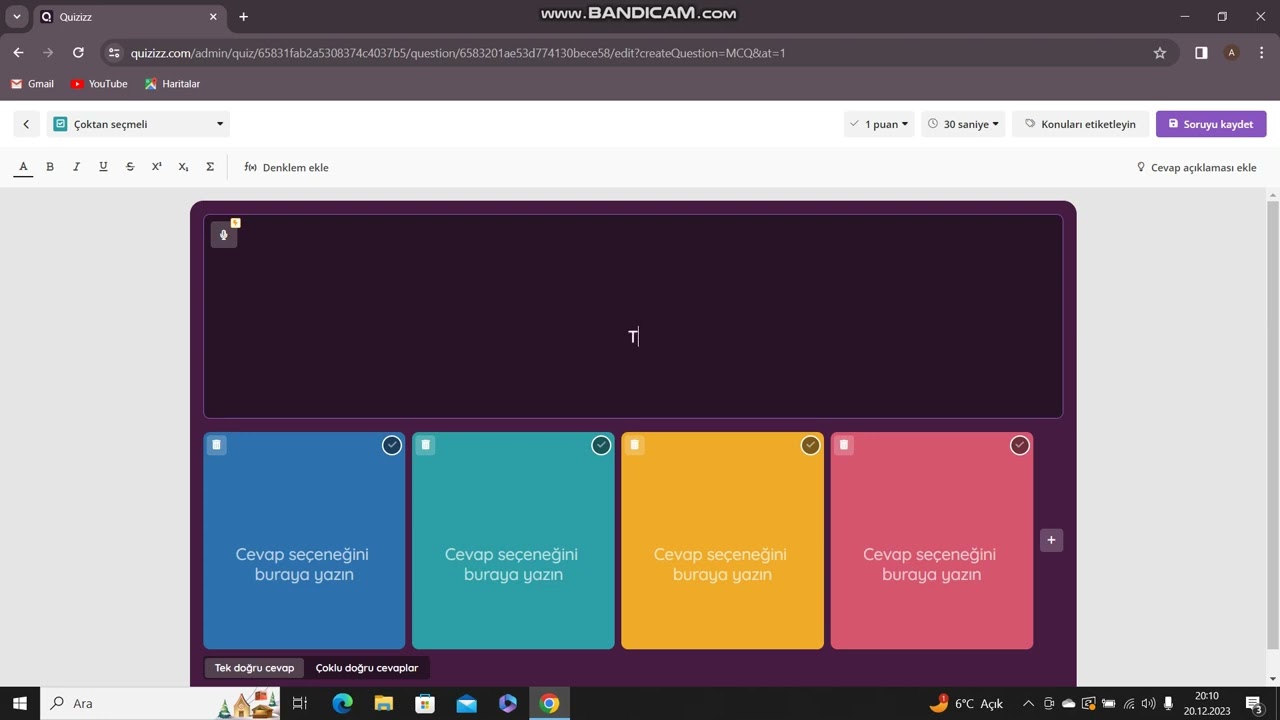Mark the teal answer as correct
Screen dimensions: 1280x720
point(601,445)
